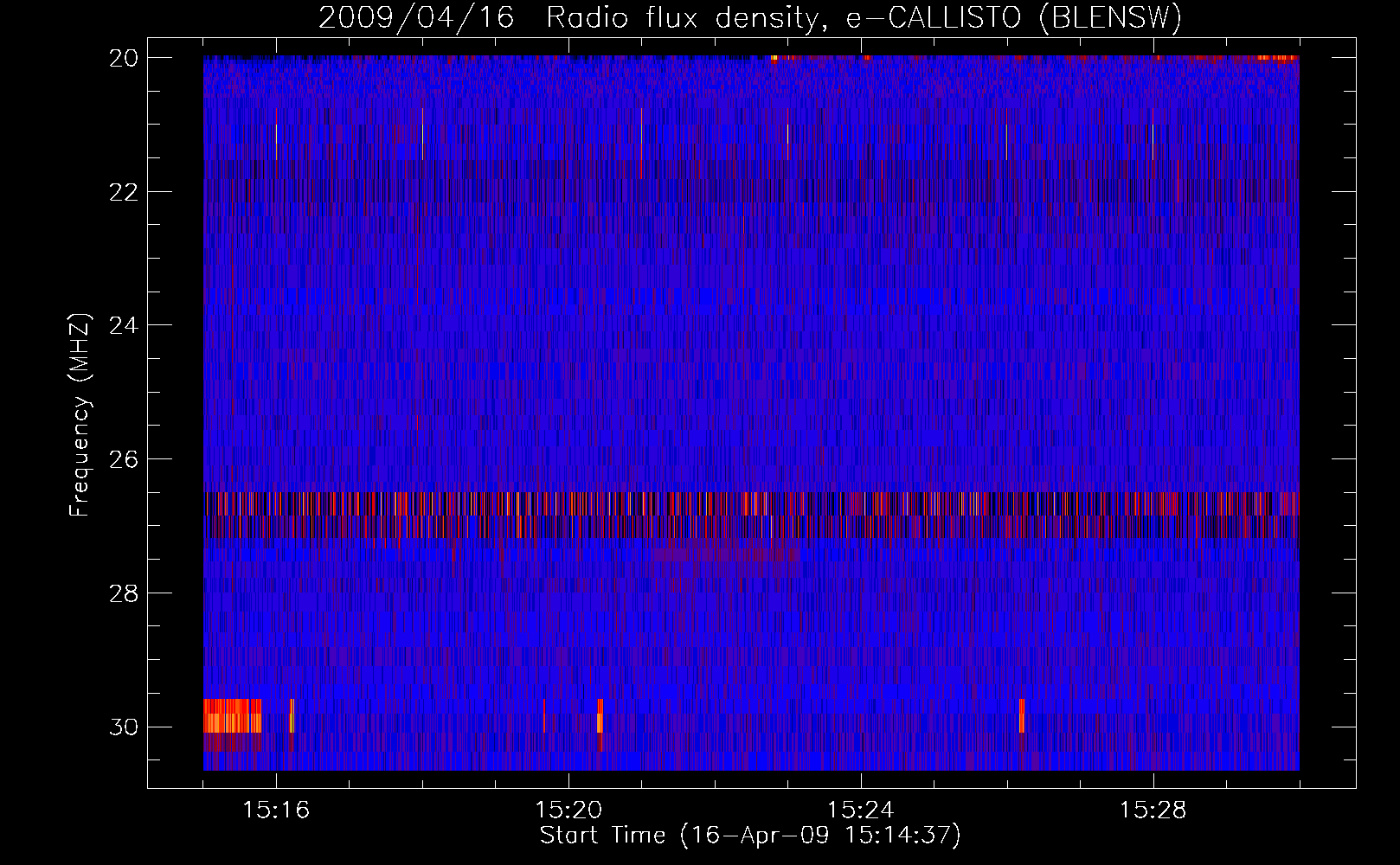Click the 15:20 time tick label
This screenshot has height=865, width=1400.
[x=568, y=811]
